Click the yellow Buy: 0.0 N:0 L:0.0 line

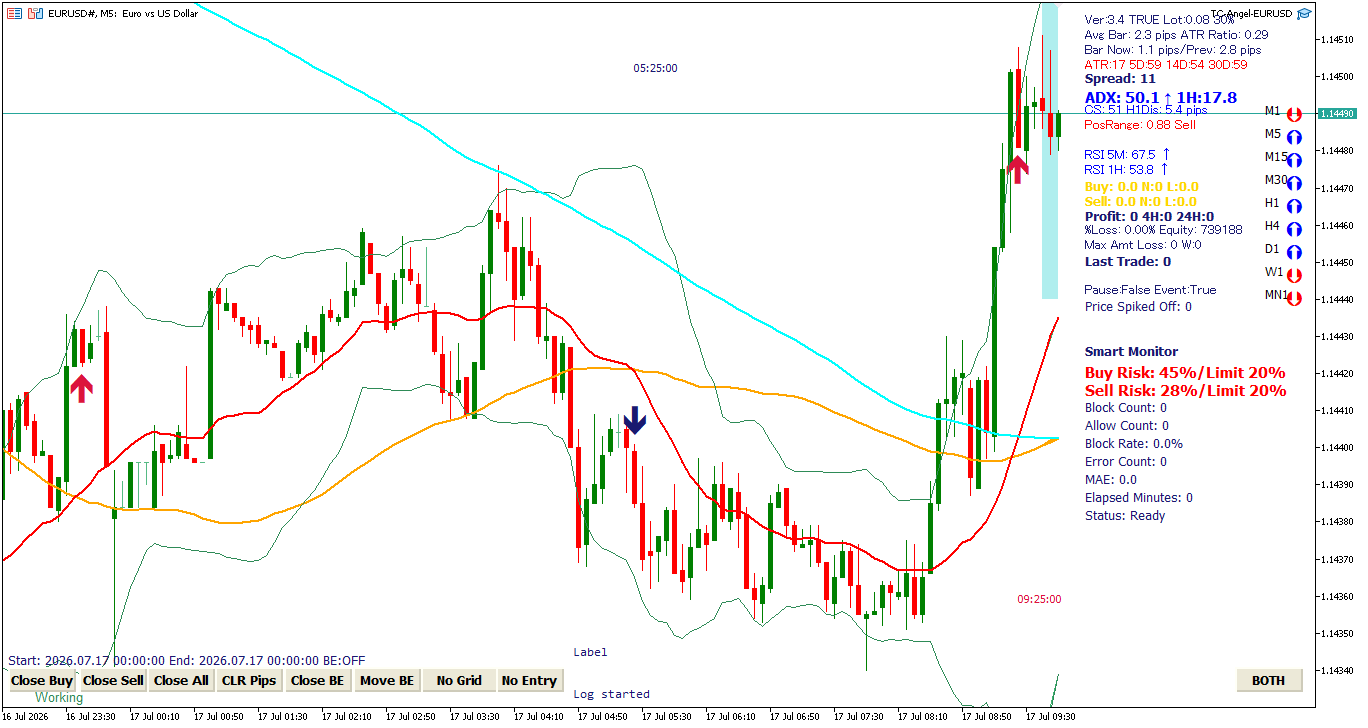[x=1141, y=187]
